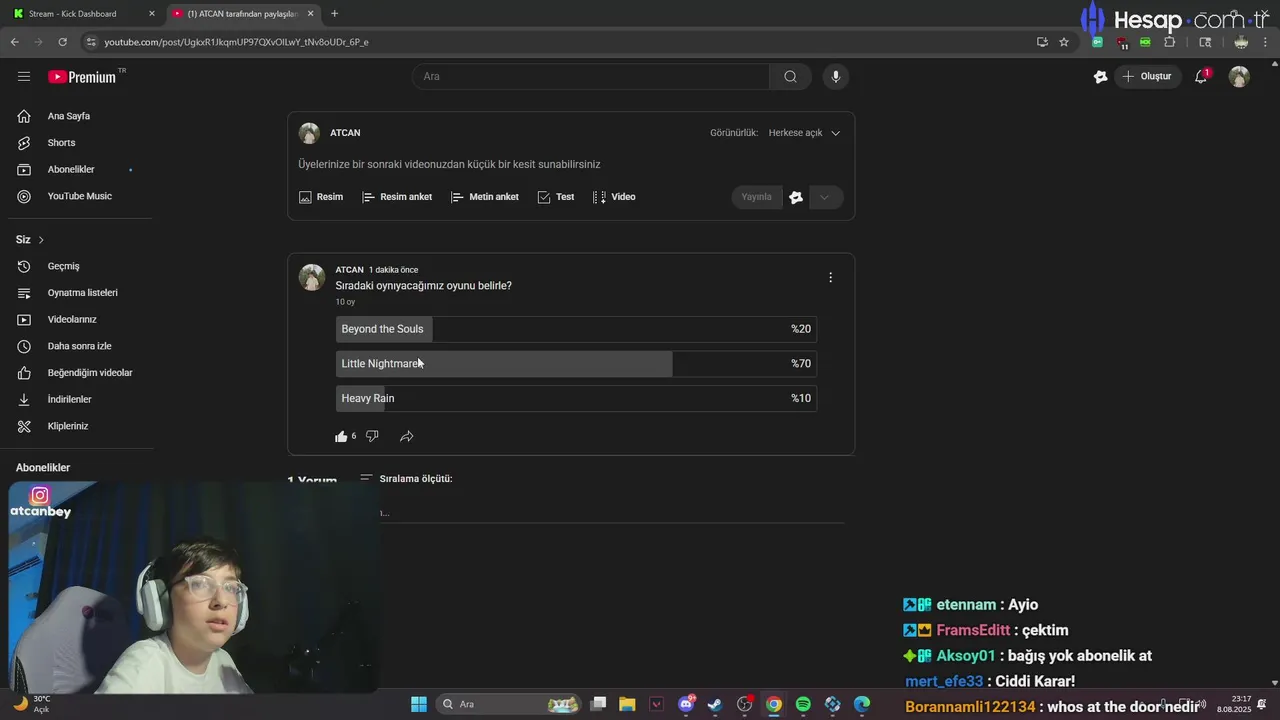The width and height of the screenshot is (1280, 720).
Task: Click ATCAN channel name on poll post
Action: click(x=349, y=270)
